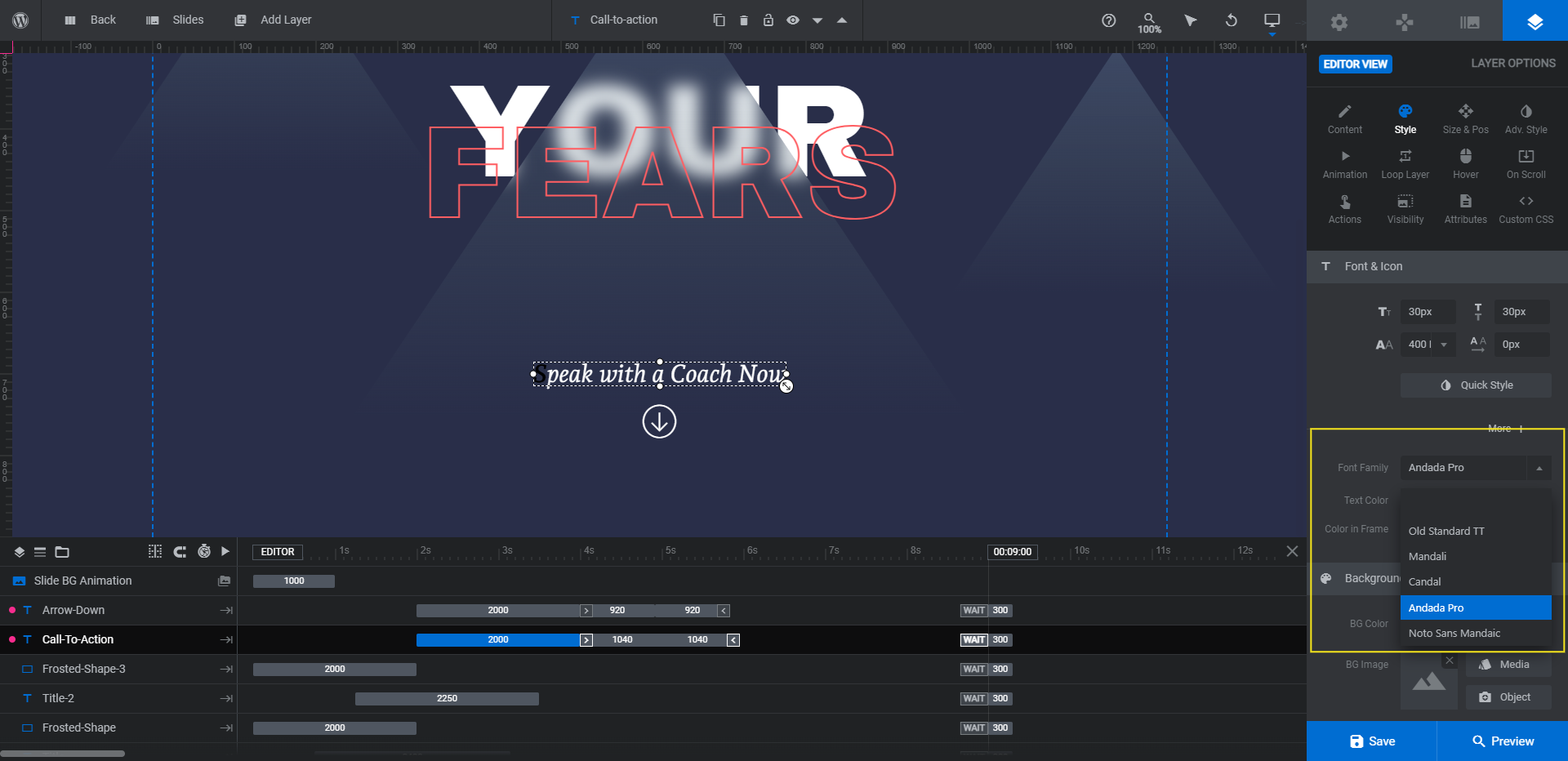Image resolution: width=1568 pixels, height=761 pixels.
Task: Open the WordPress logo menu
Action: coord(20,20)
